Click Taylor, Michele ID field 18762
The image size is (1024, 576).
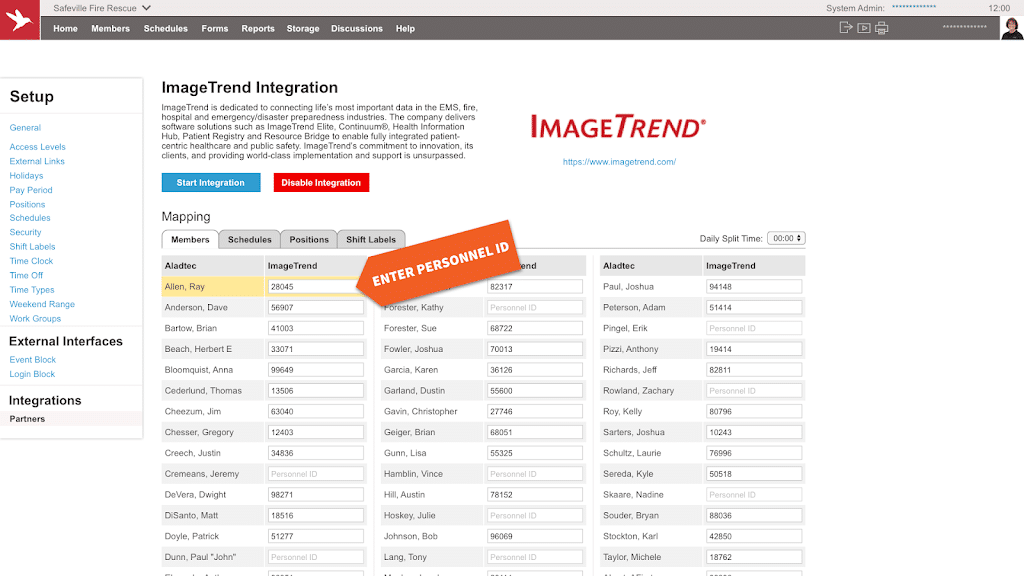[x=754, y=557]
